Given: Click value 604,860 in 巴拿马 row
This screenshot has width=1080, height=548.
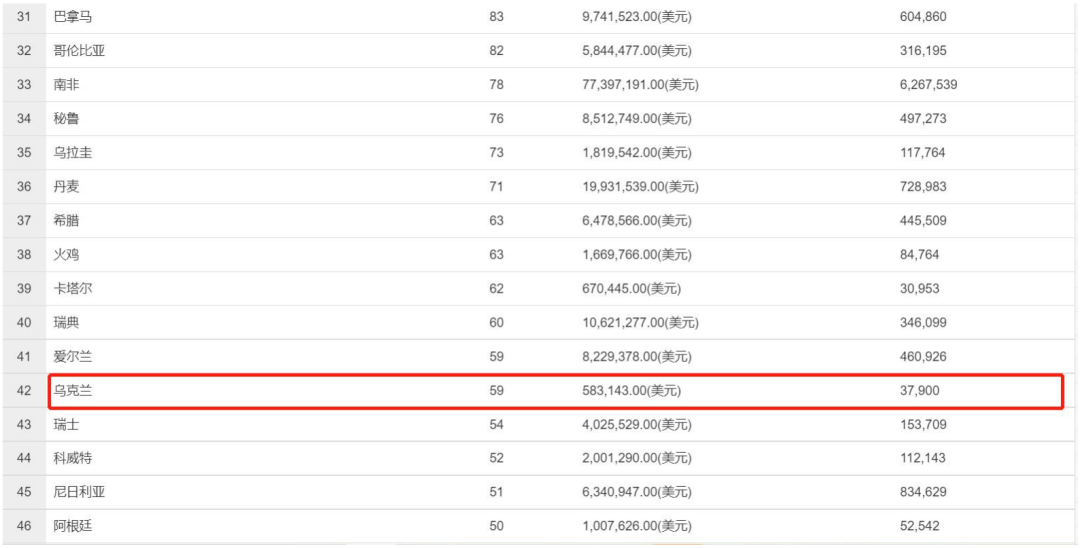Looking at the screenshot, I should pos(923,17).
